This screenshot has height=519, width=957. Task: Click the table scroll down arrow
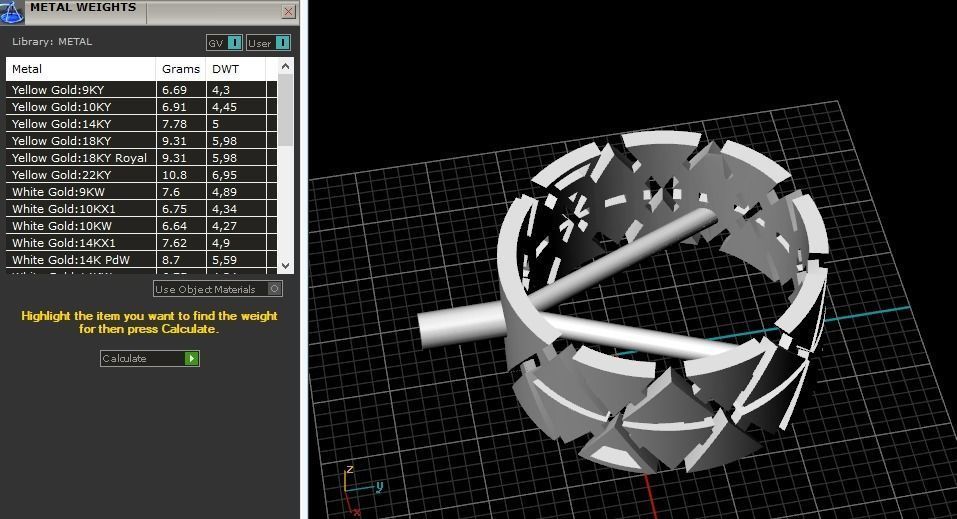click(x=285, y=266)
